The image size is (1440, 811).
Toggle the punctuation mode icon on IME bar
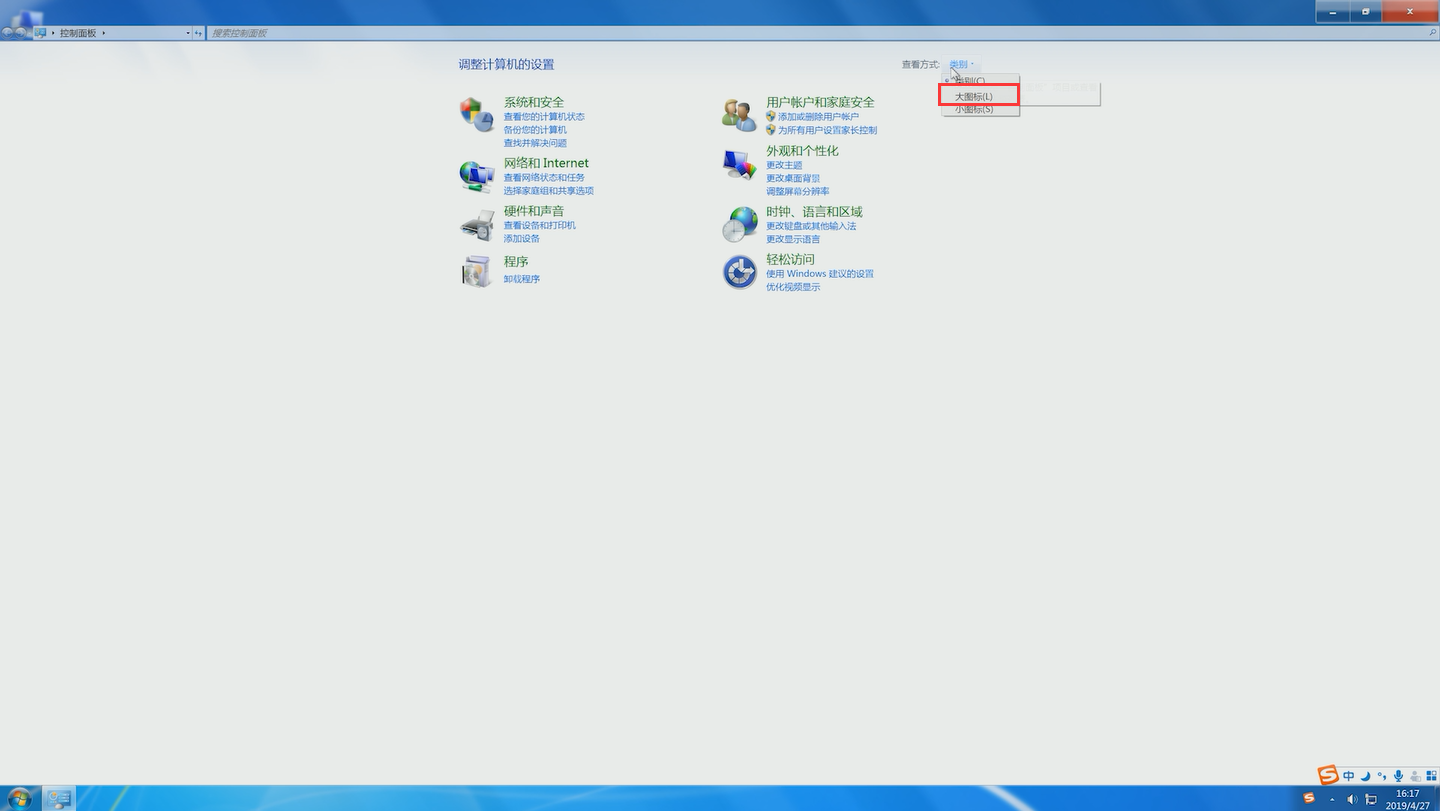coord(1382,776)
